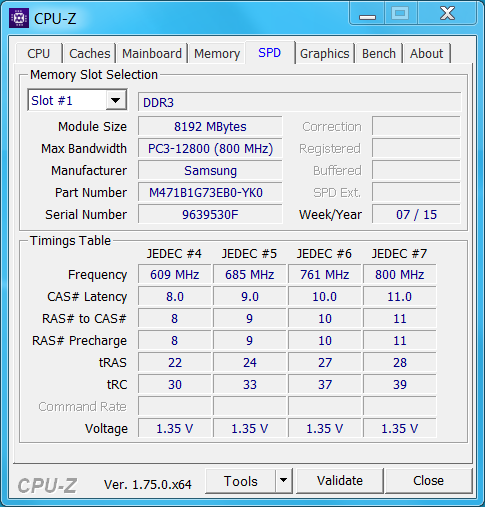This screenshot has width=485, height=507.
Task: Click the CPU-Z app icon in title bar
Action: click(19, 18)
